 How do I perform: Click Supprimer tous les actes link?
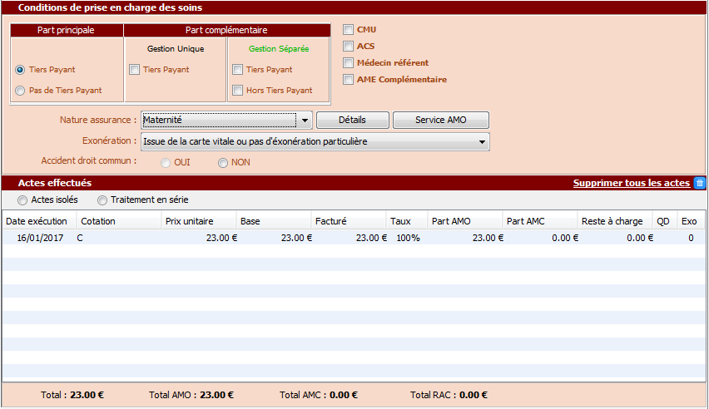click(x=630, y=183)
